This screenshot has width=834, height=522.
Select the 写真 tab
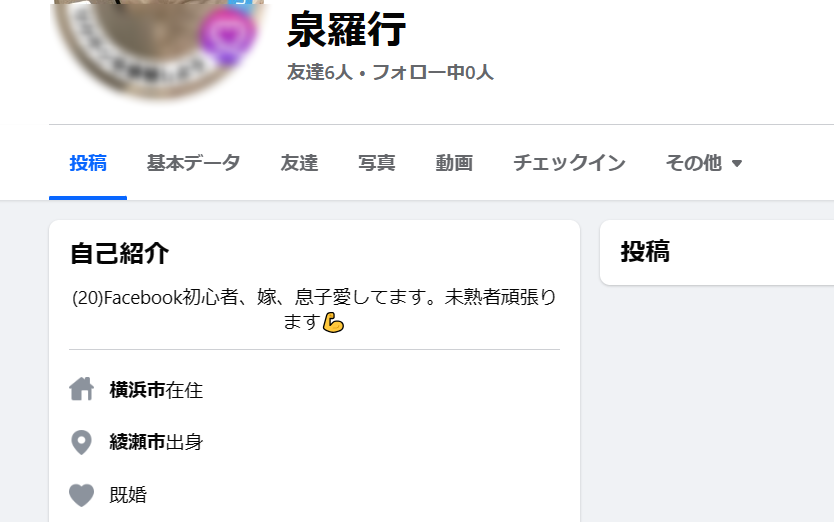377,163
